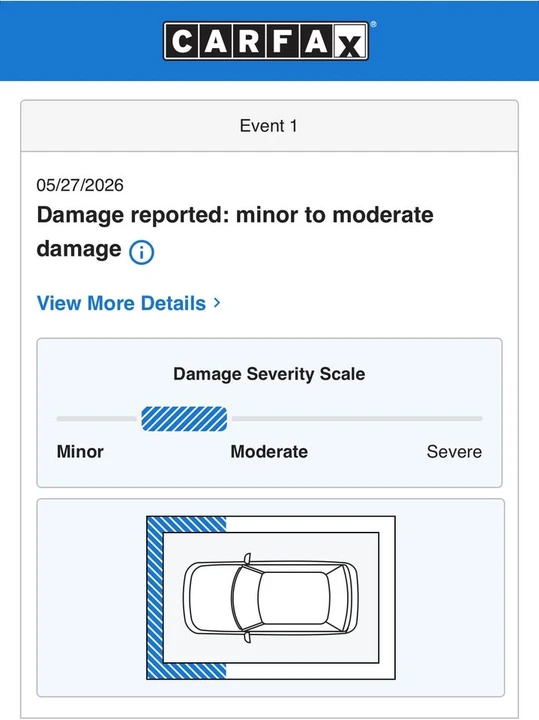Click the Minor label on severity scale
539x720 pixels.
coord(80,451)
